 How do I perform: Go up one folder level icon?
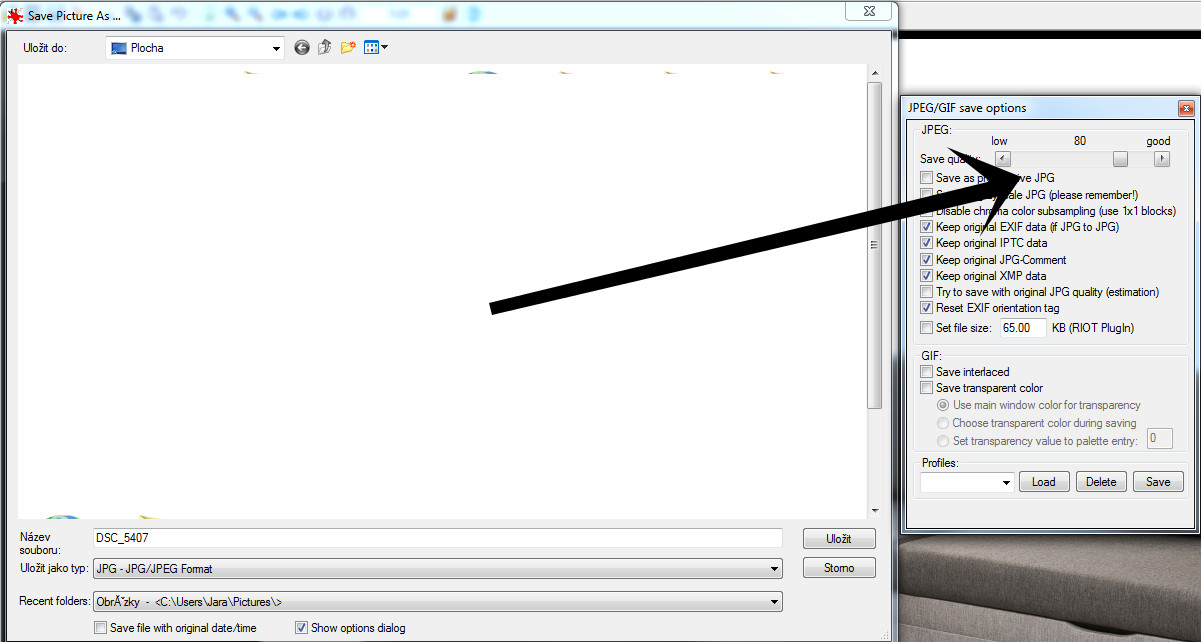pos(325,48)
